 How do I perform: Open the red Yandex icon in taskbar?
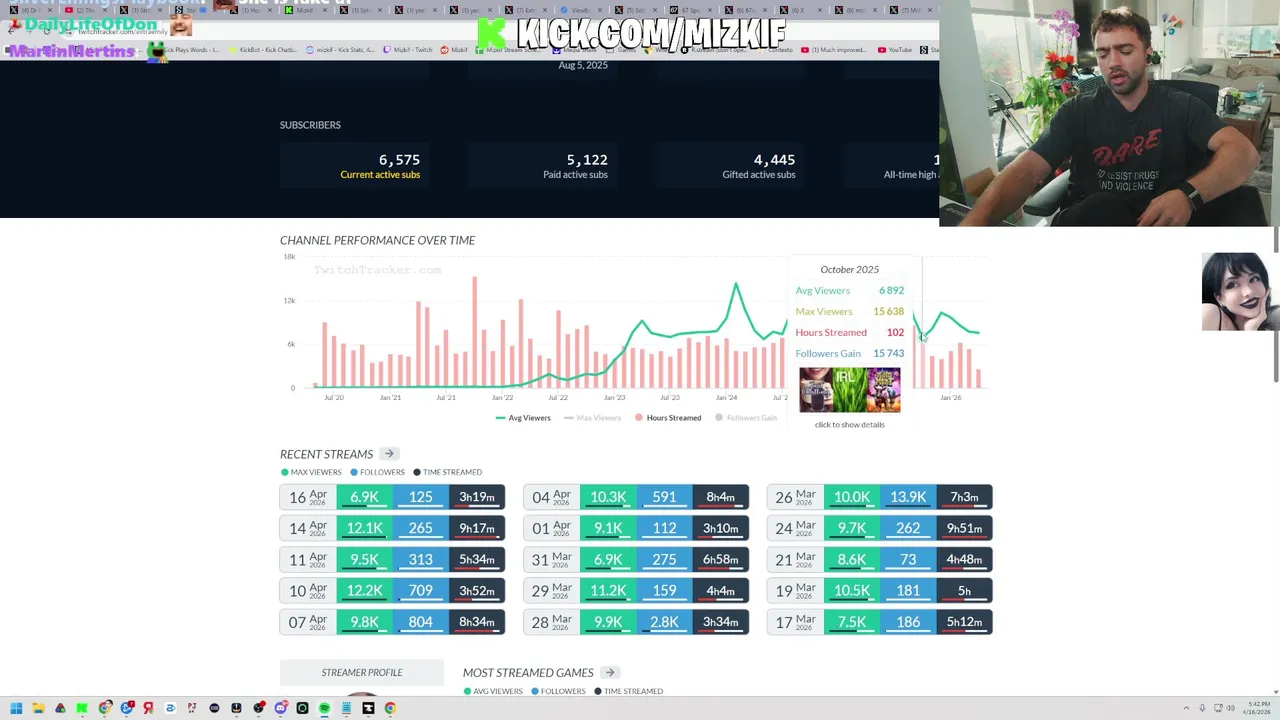pyautogui.click(x=148, y=708)
